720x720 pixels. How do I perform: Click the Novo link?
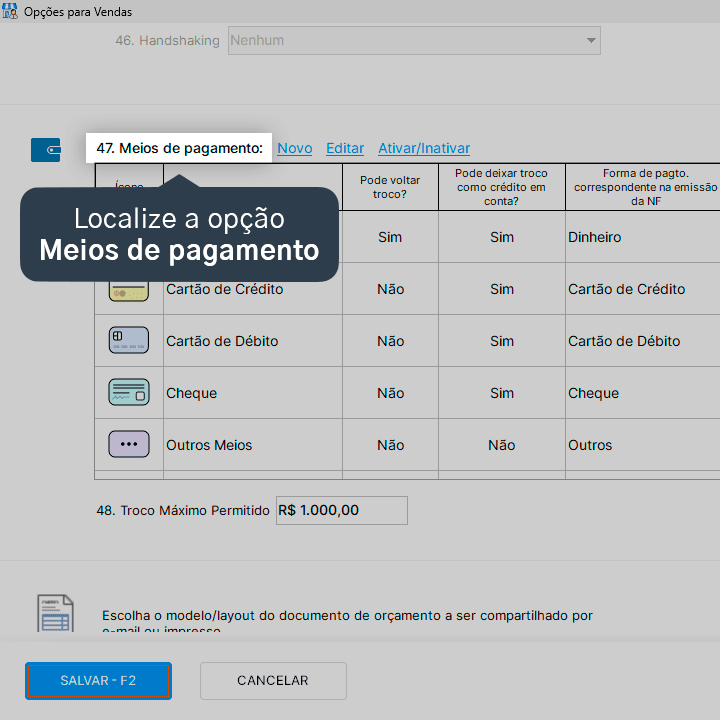295,148
